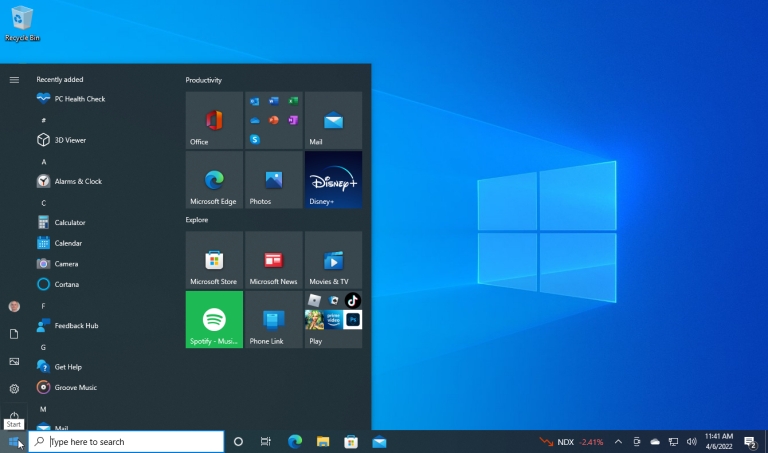This screenshot has width=768, height=453.
Task: Click letter A in app list
Action: click(x=44, y=162)
